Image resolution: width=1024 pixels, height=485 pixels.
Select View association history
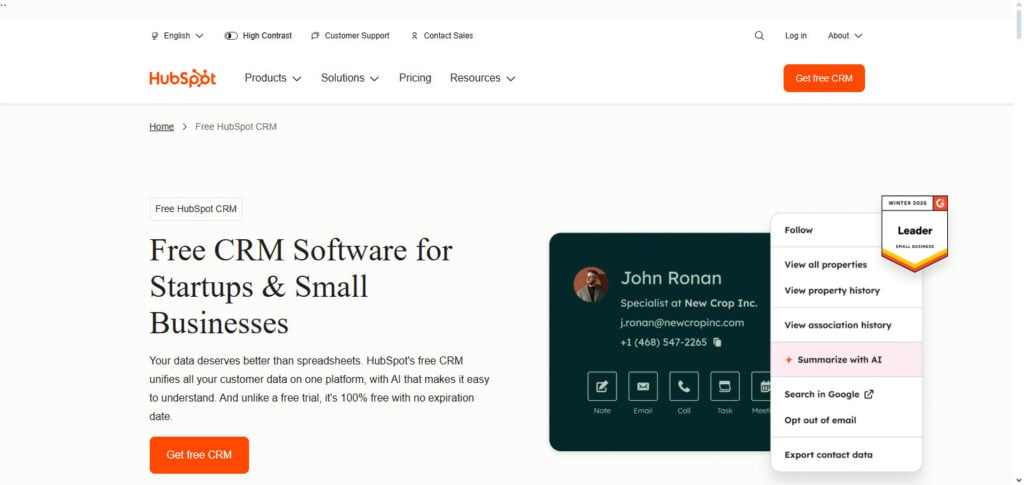click(838, 325)
